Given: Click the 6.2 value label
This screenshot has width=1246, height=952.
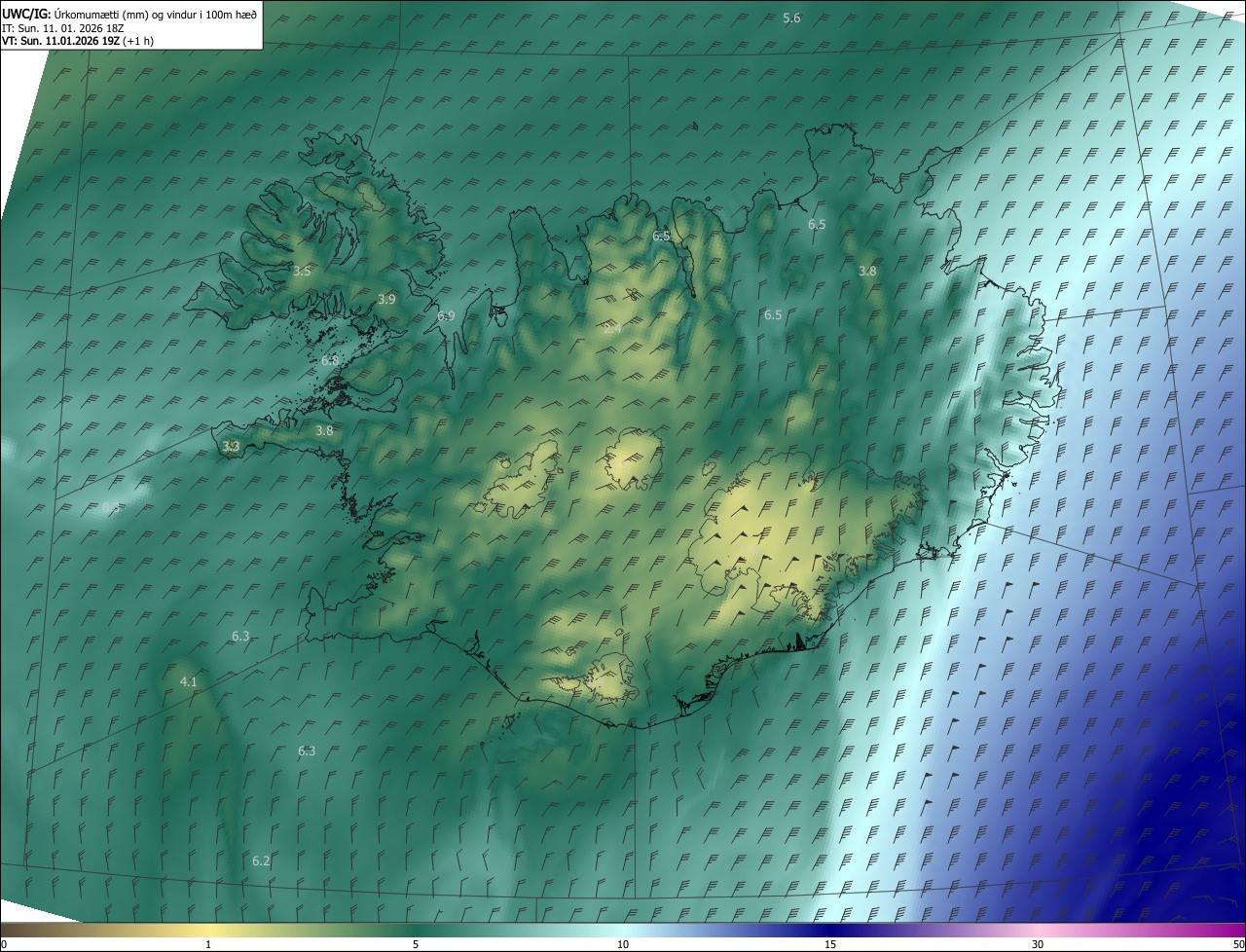Looking at the screenshot, I should click(x=261, y=860).
